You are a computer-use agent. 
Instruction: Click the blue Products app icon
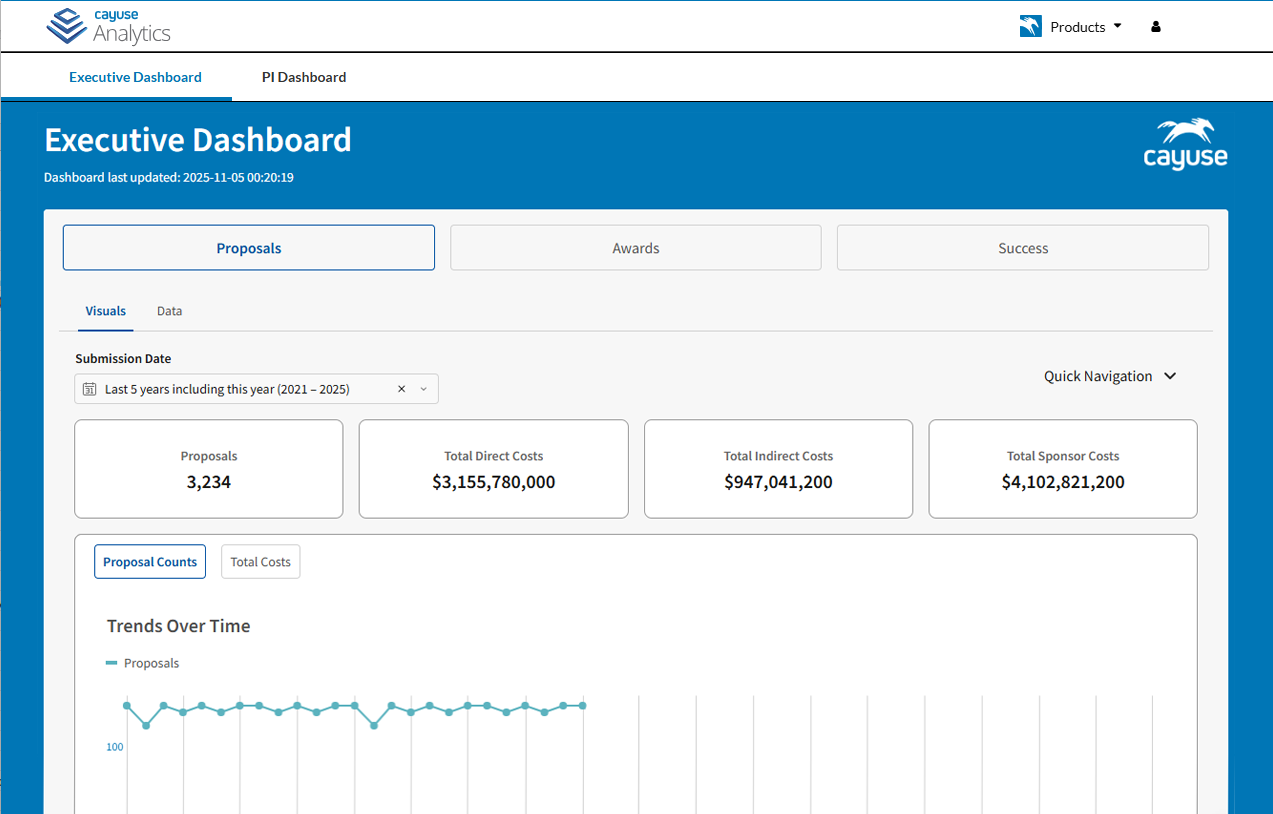point(1029,26)
